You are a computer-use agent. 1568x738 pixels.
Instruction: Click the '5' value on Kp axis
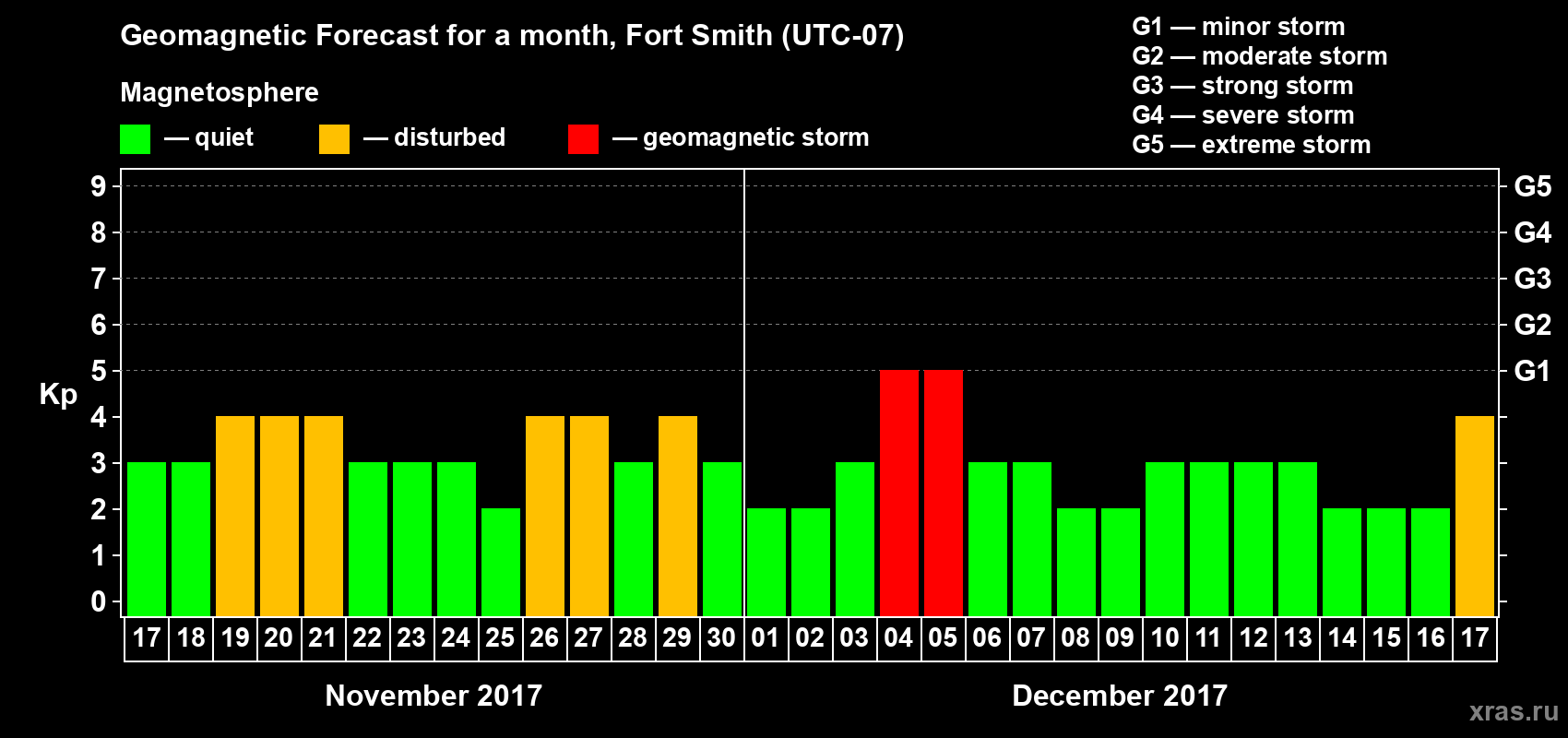coord(99,371)
